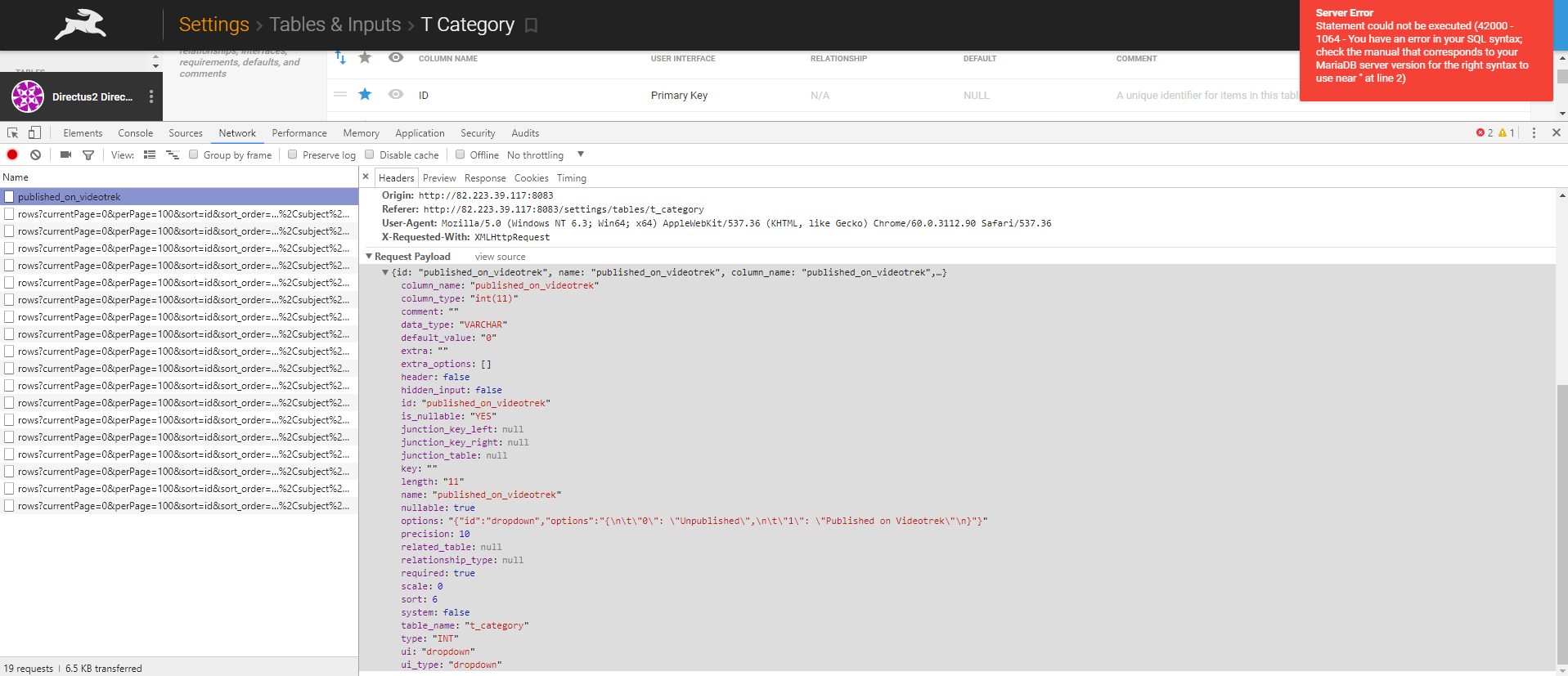
Task: Open the Timing tab of request
Action: pos(572,177)
